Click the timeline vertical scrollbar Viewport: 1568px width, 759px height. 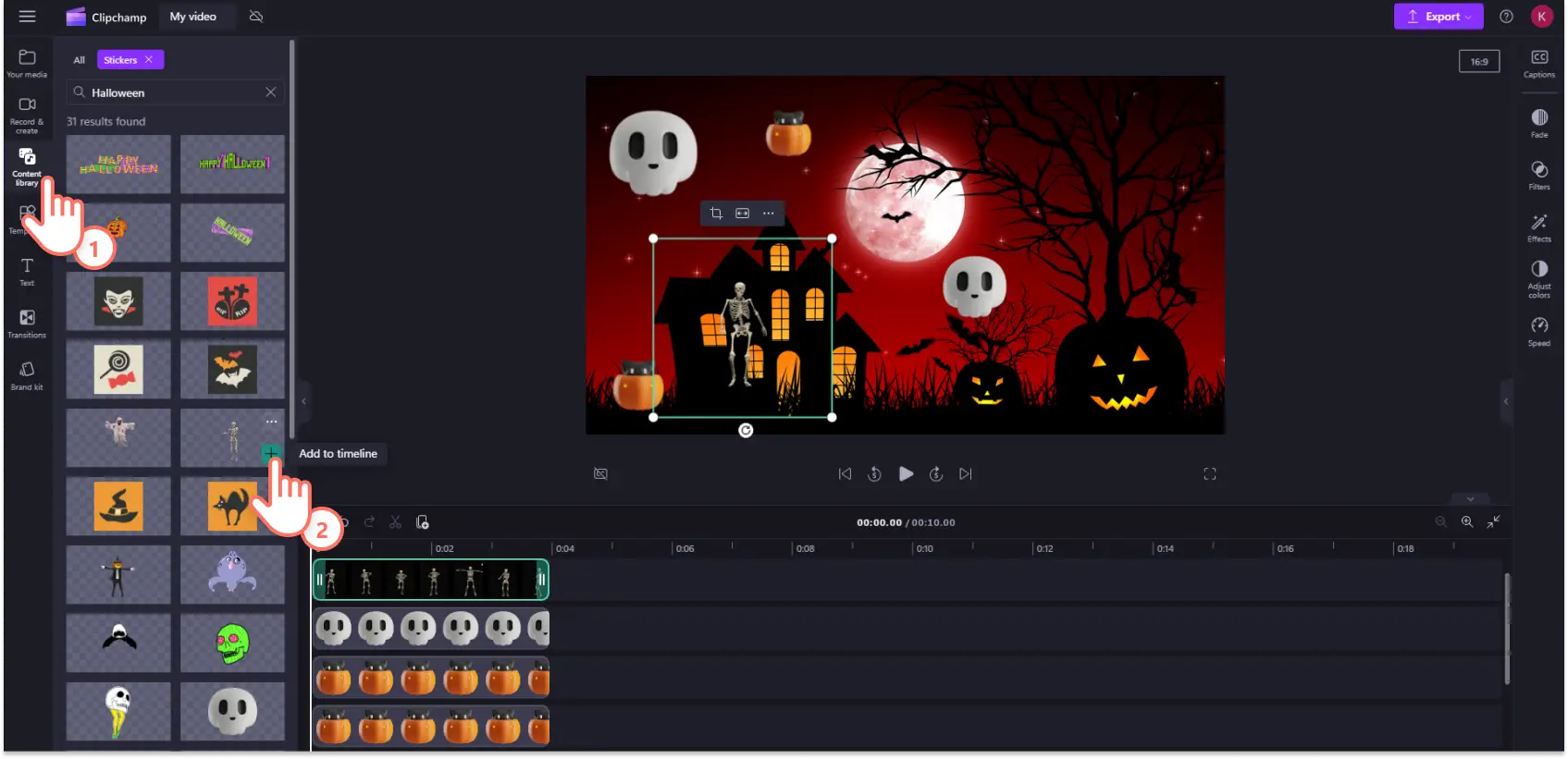click(1507, 629)
